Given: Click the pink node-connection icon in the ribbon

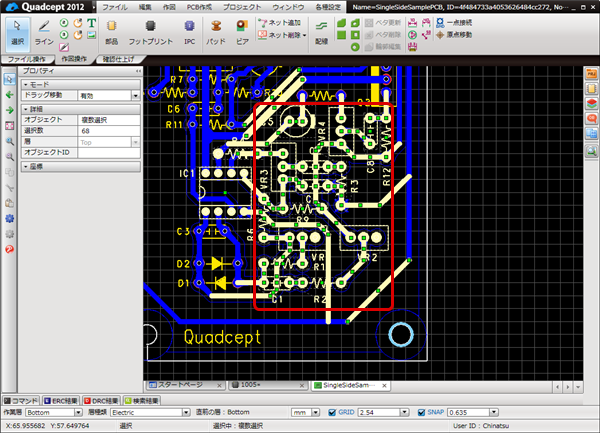Looking at the screenshot, I should (426, 35).
